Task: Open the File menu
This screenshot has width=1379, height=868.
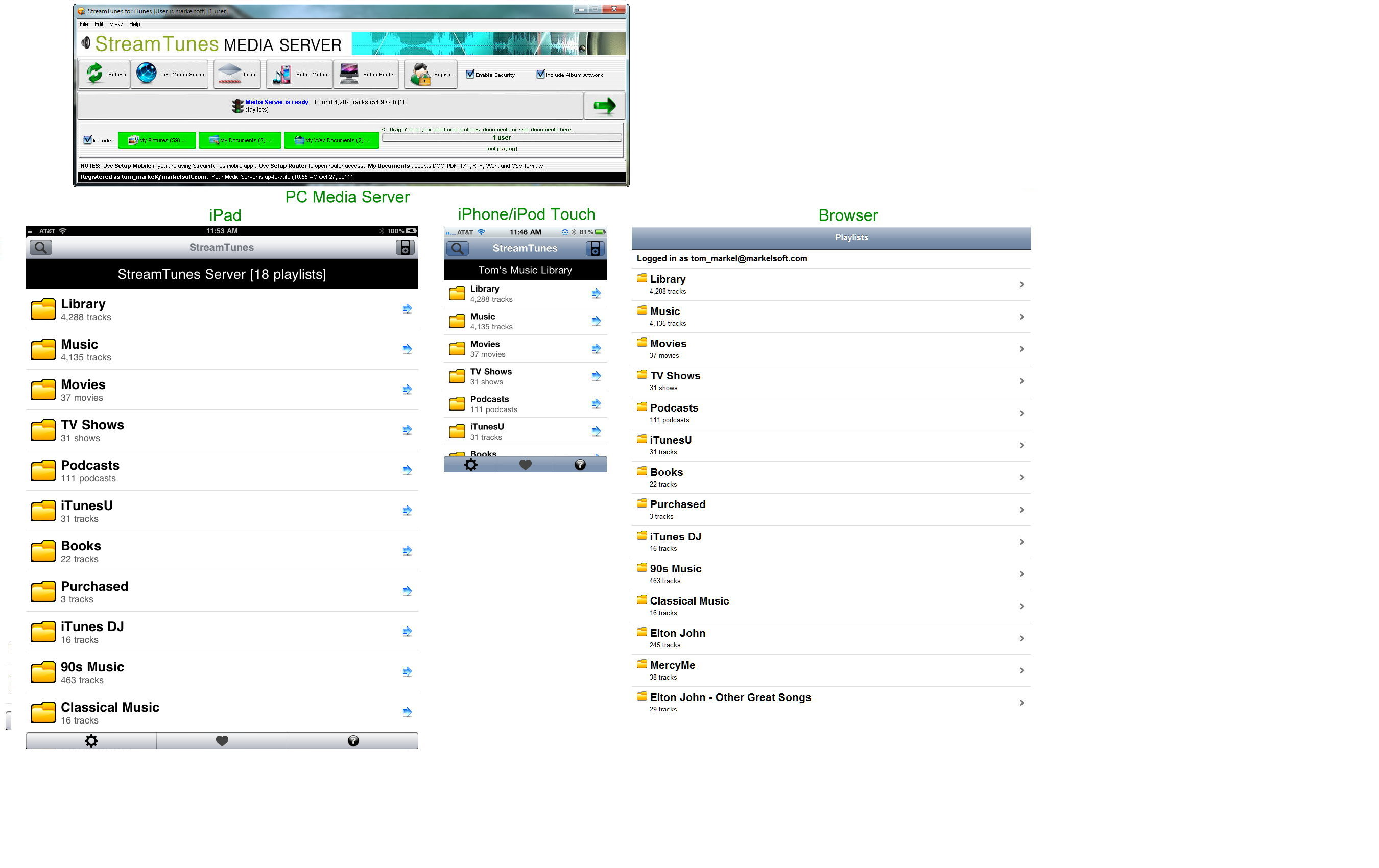Action: coord(84,24)
